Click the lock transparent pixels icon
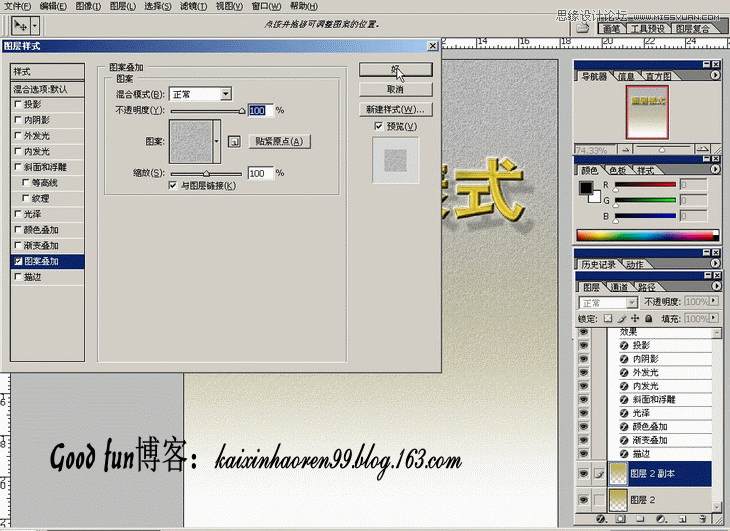730x531 pixels. tap(608, 318)
